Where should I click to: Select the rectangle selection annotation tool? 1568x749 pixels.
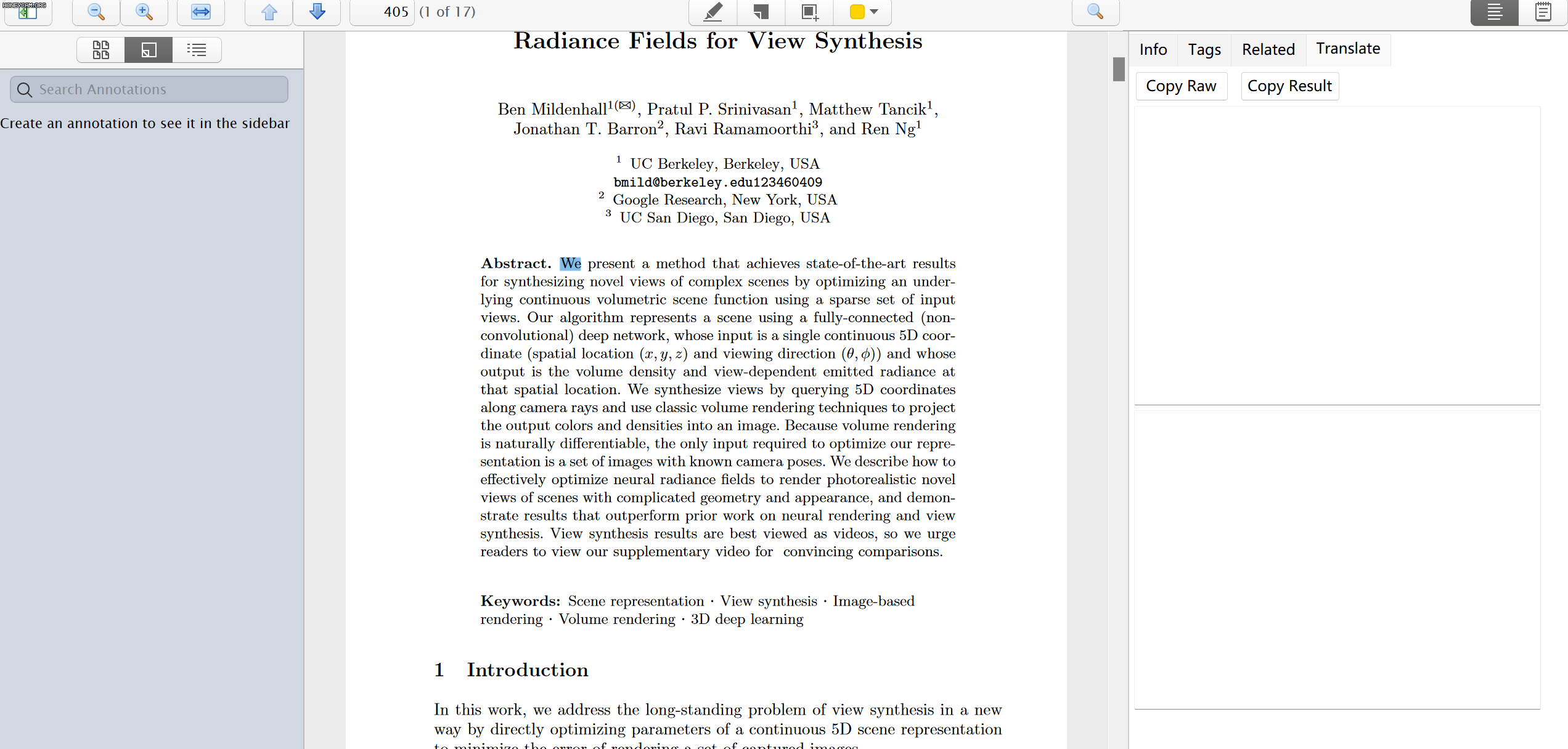coord(809,12)
